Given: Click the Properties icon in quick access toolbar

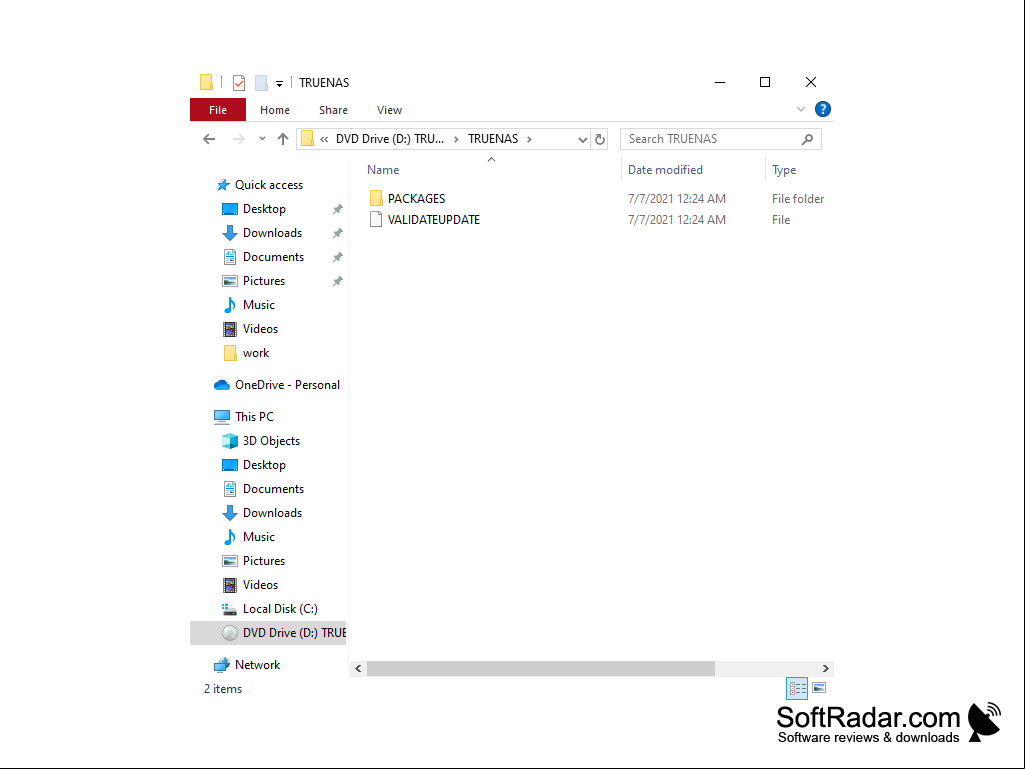Looking at the screenshot, I should click(x=239, y=82).
